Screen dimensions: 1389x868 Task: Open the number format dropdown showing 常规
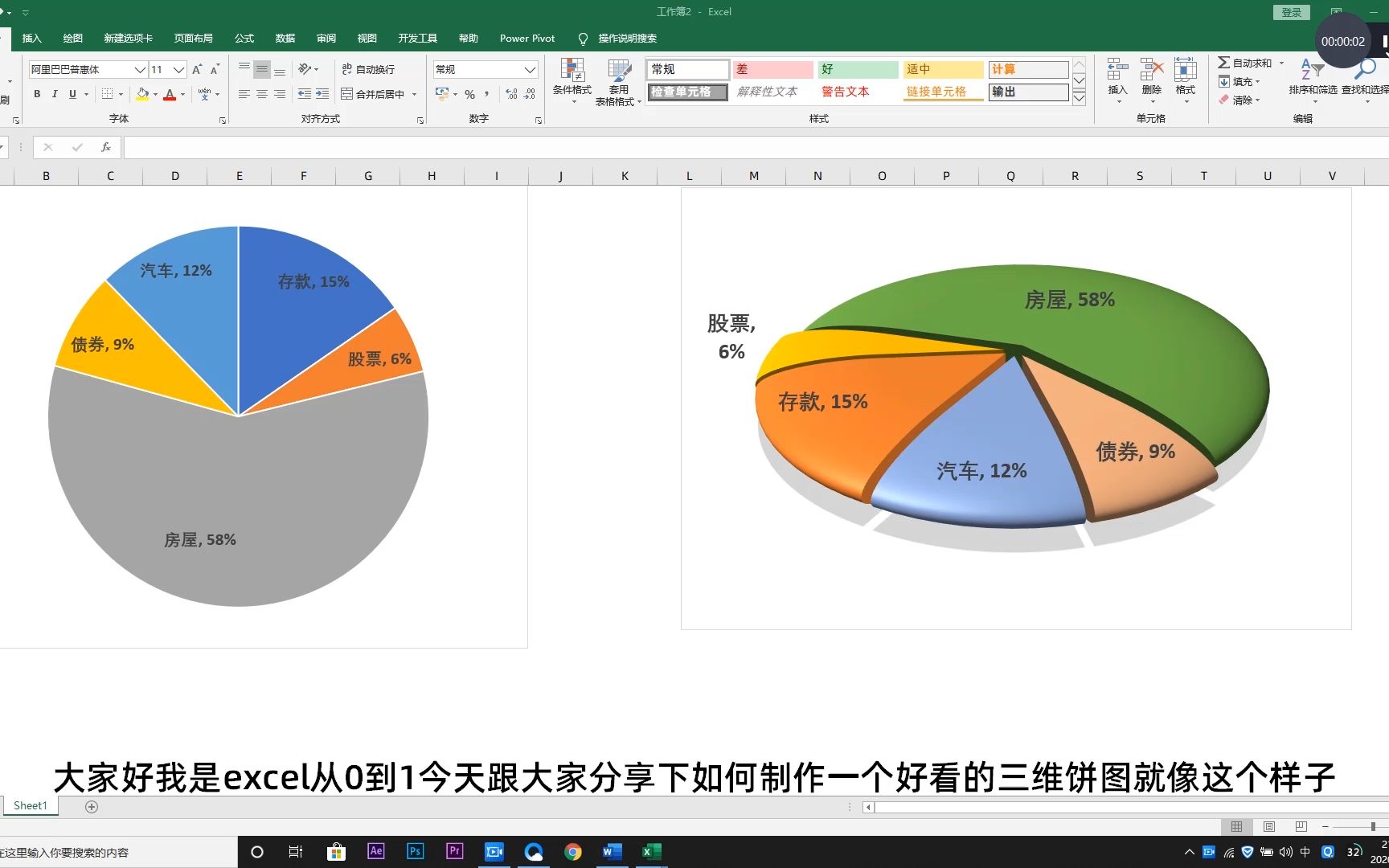tap(528, 69)
